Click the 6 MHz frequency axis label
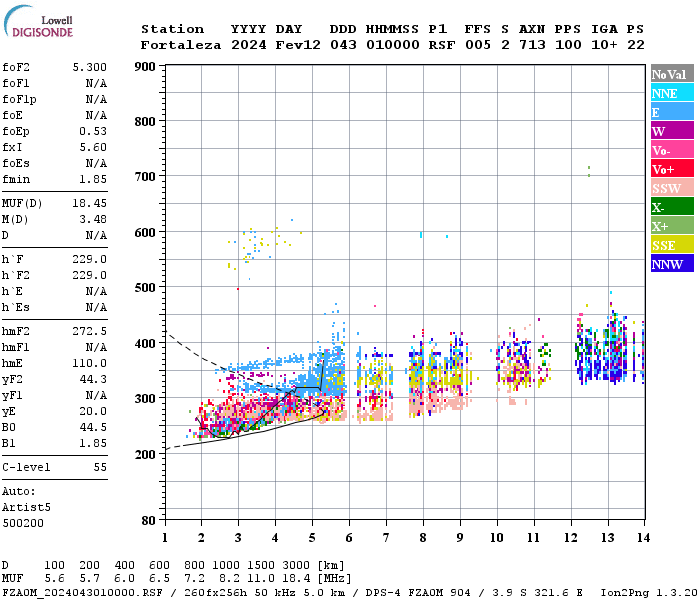 click(349, 538)
